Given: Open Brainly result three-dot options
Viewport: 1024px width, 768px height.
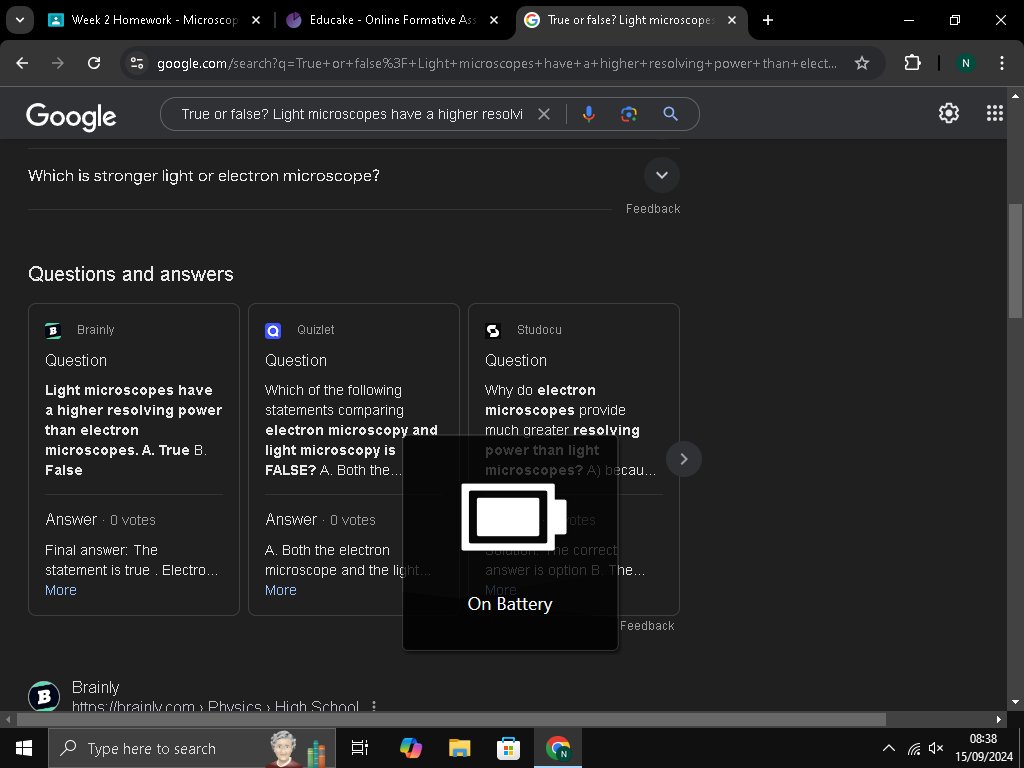Looking at the screenshot, I should pyautogui.click(x=374, y=706).
